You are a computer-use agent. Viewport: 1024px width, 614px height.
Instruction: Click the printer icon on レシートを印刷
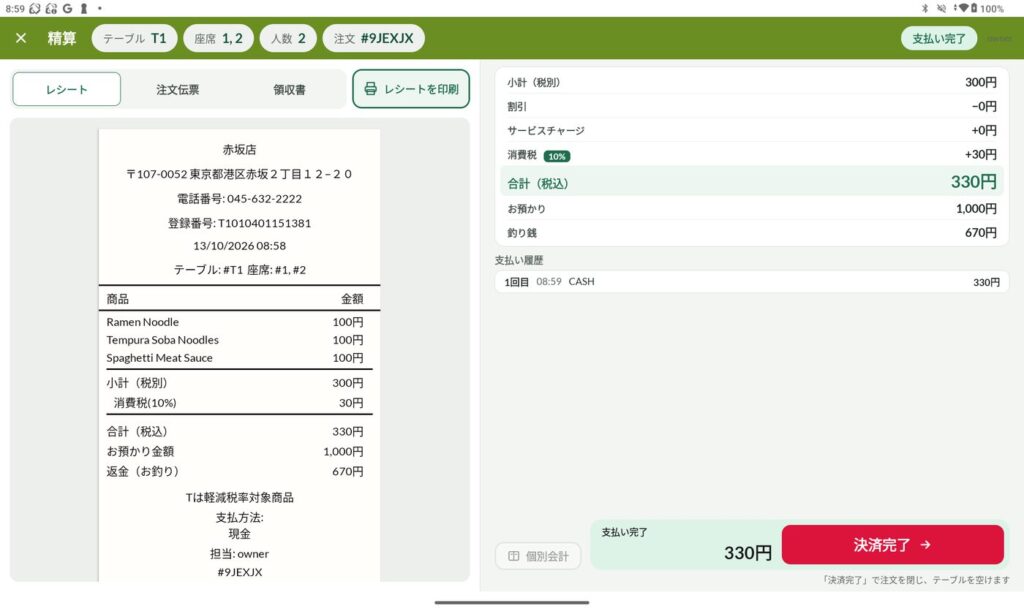[x=370, y=89]
